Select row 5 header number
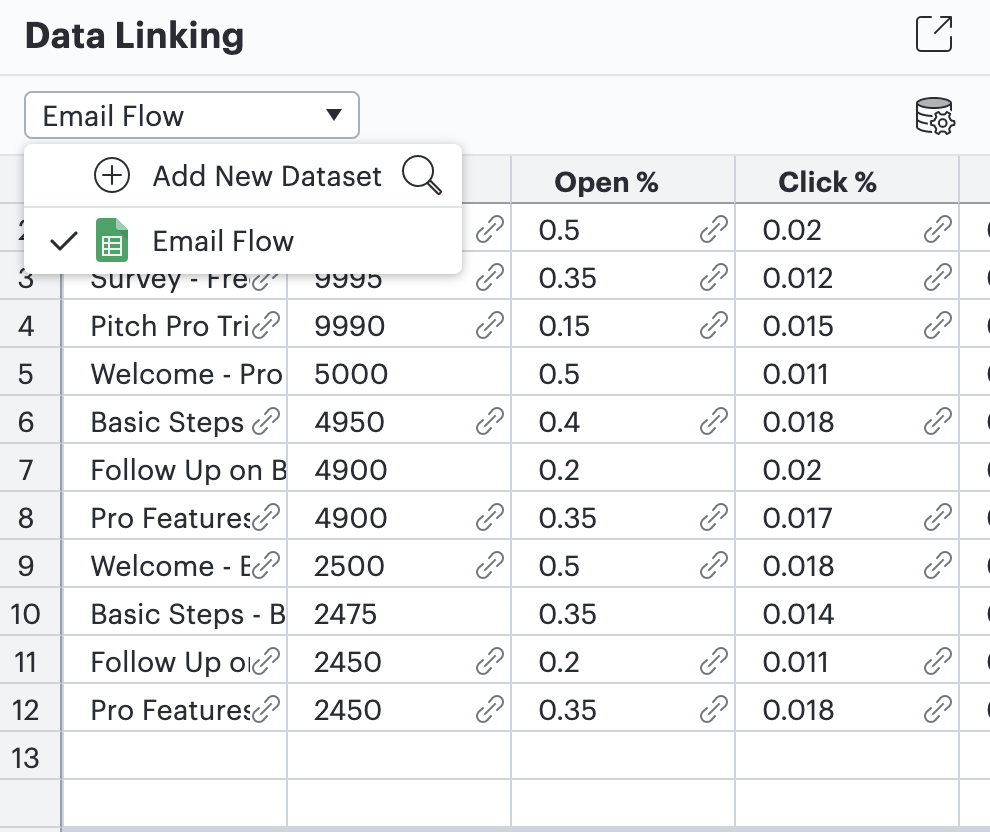The image size is (990, 832). click(x=26, y=374)
